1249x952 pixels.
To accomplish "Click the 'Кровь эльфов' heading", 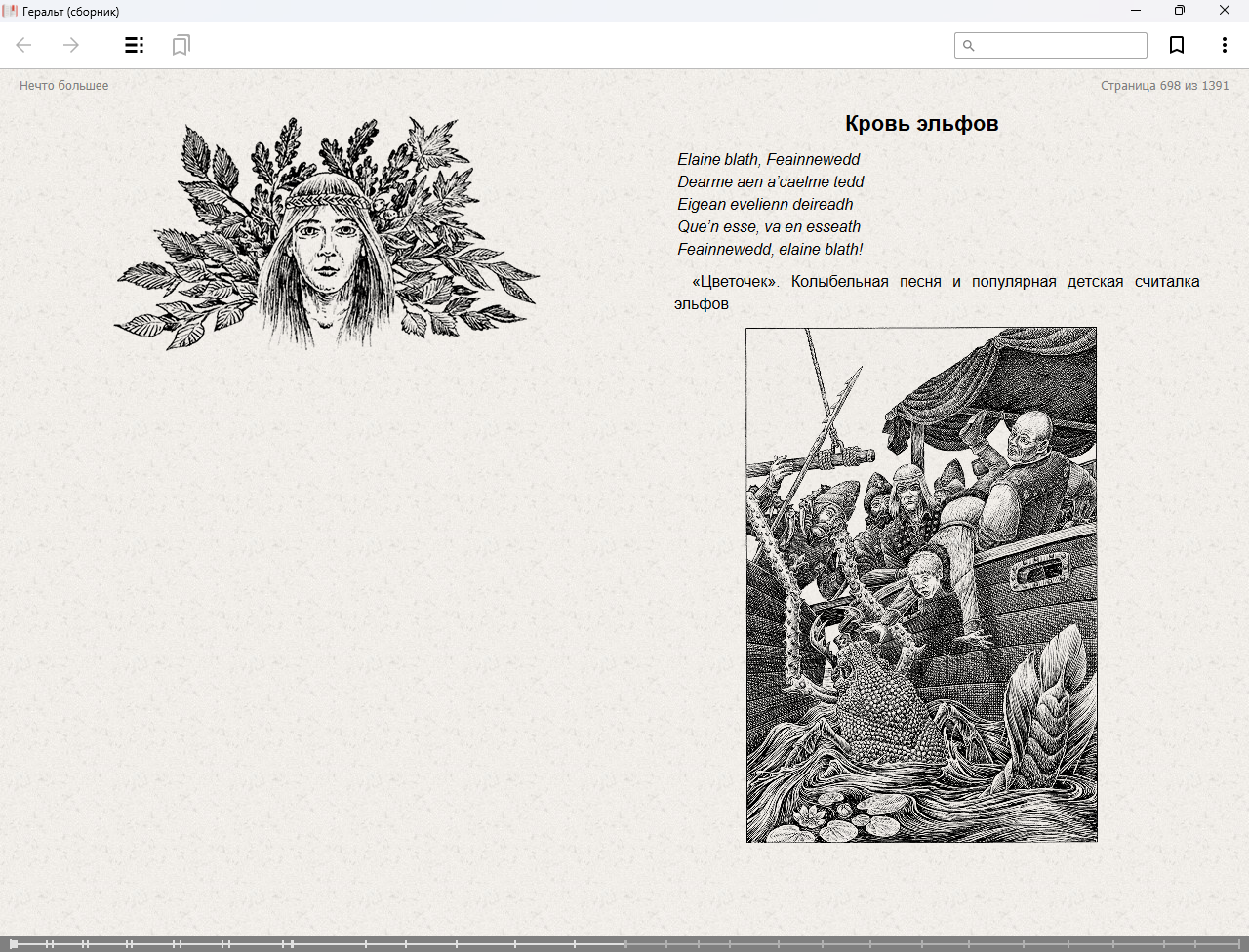I will point(921,124).
